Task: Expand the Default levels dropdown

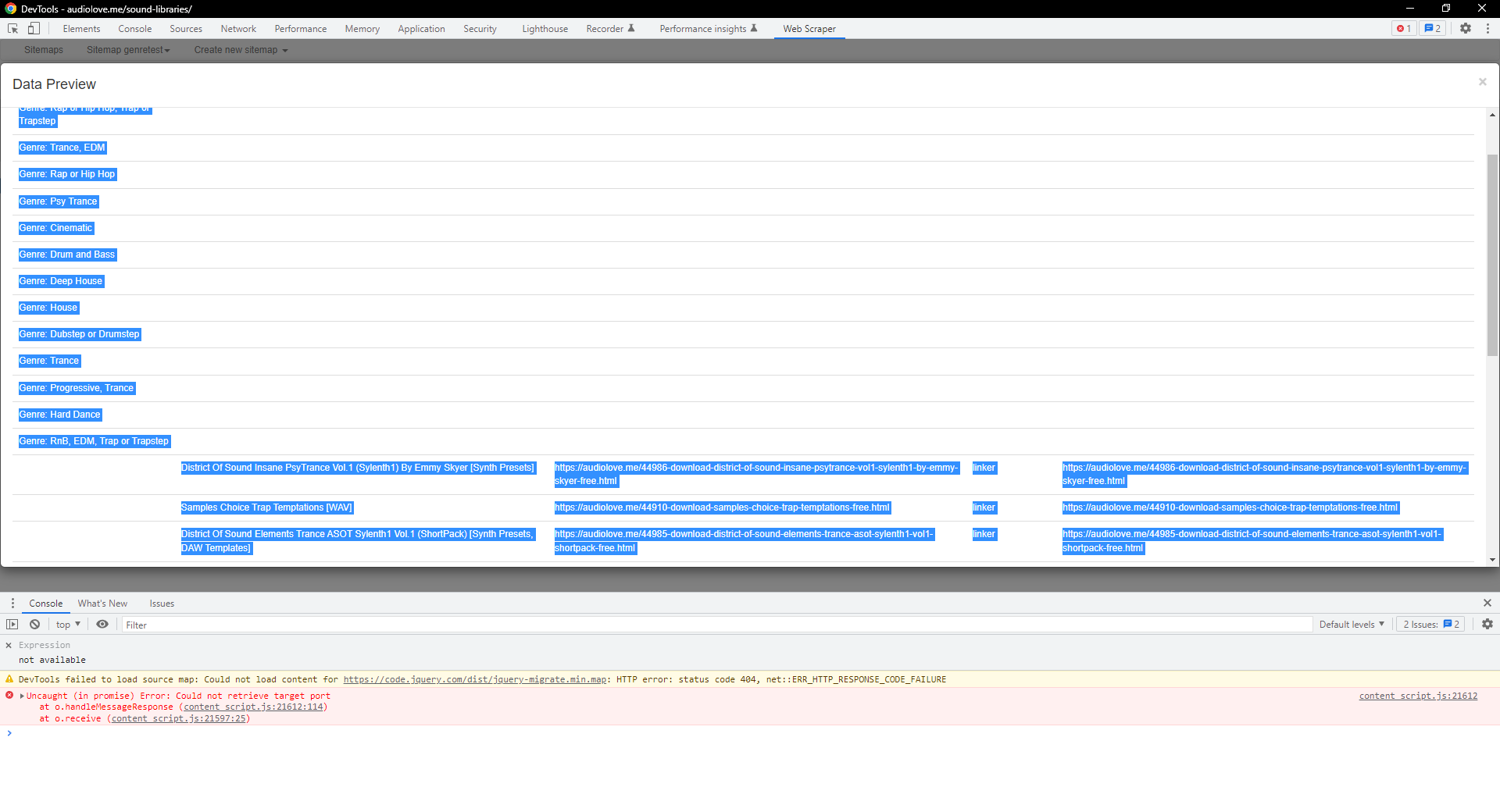Action: point(1352,625)
